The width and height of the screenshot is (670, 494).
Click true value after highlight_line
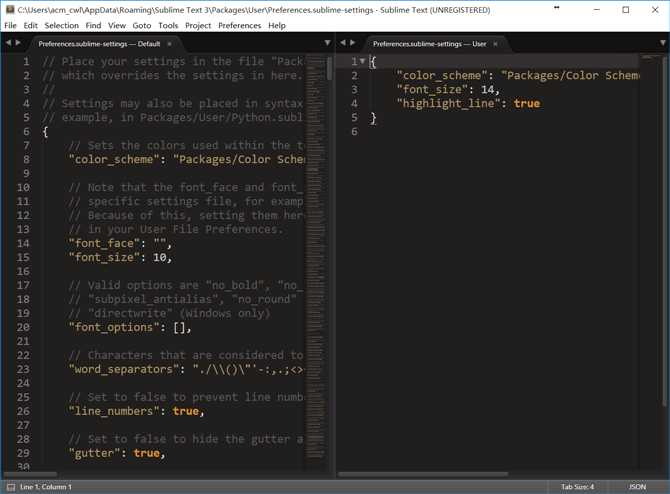click(x=526, y=103)
